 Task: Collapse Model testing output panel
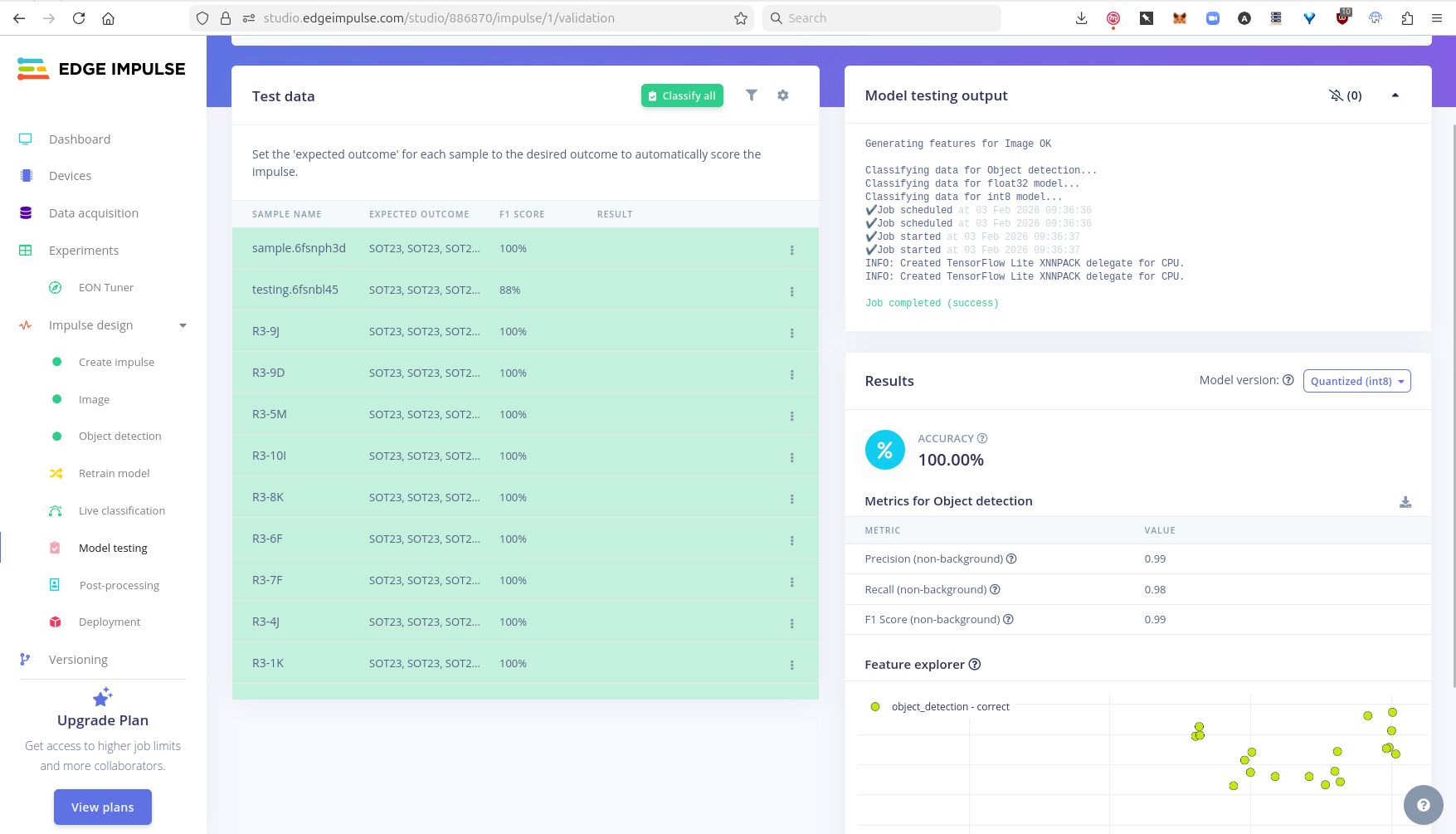pyautogui.click(x=1395, y=95)
